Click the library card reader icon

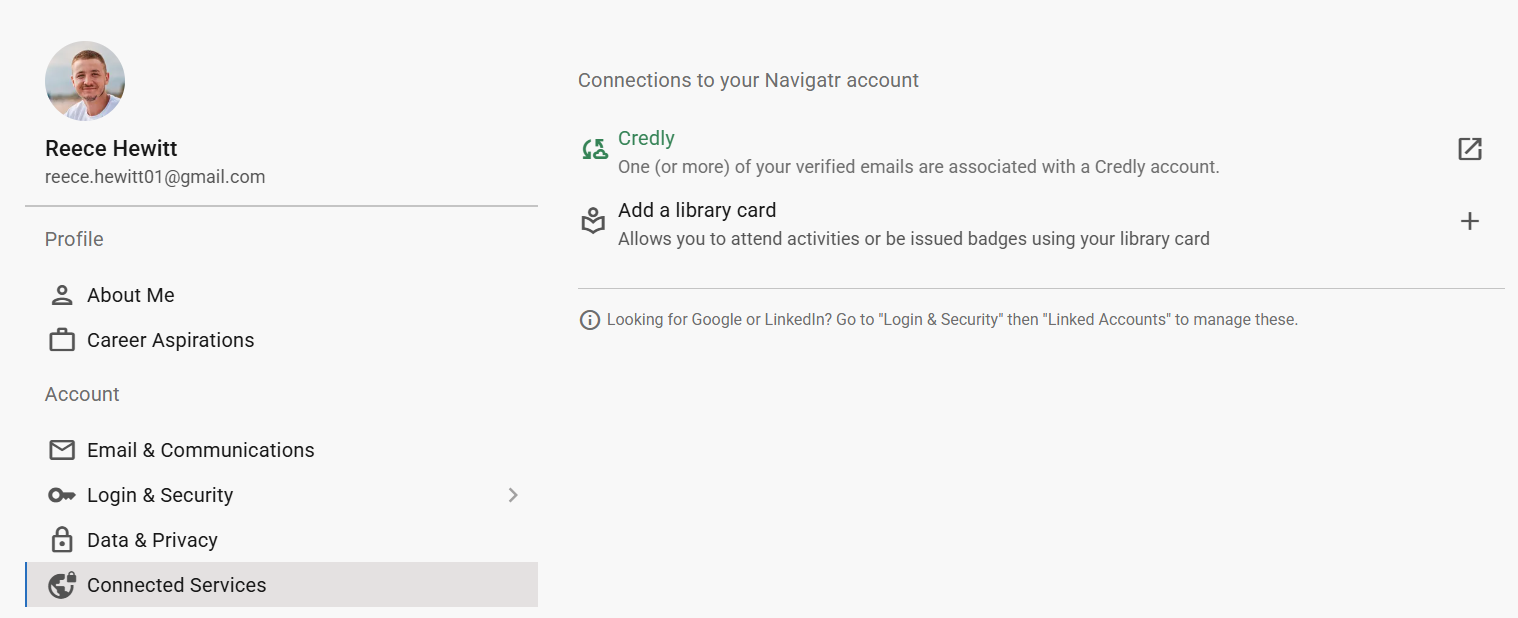pyautogui.click(x=594, y=221)
